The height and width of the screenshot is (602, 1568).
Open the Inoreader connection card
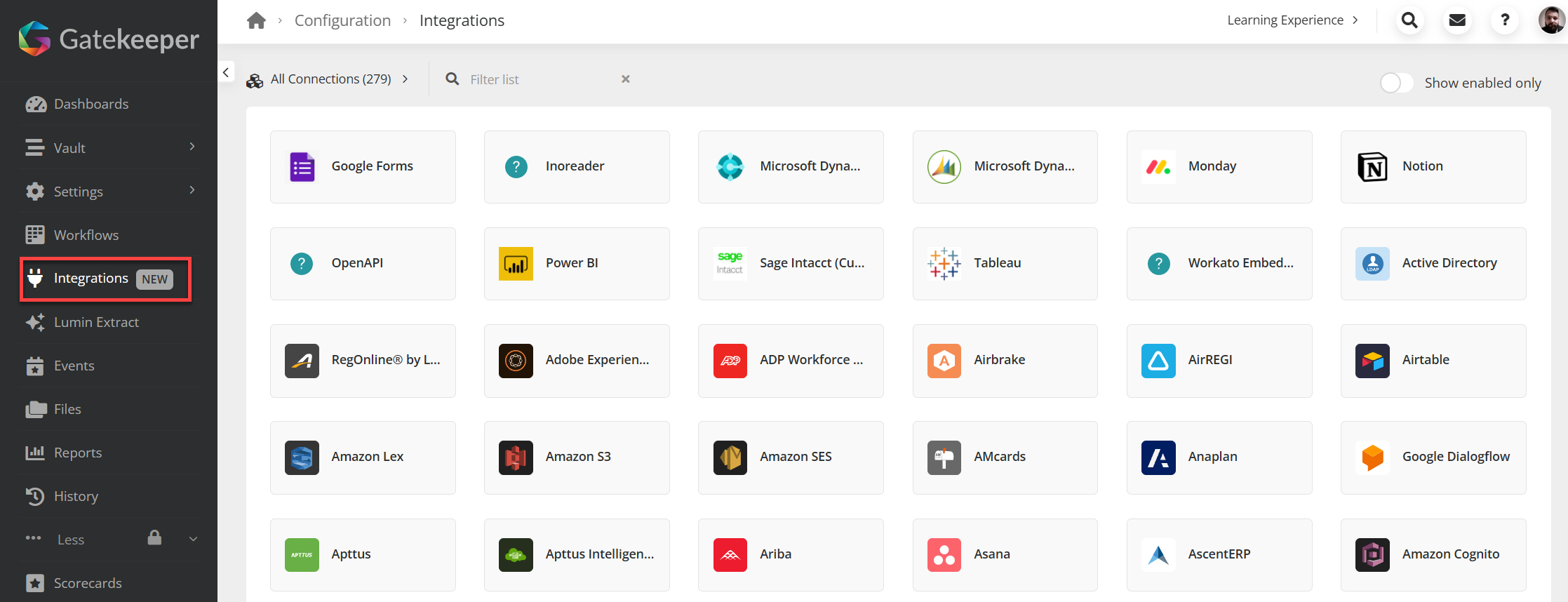tap(577, 167)
